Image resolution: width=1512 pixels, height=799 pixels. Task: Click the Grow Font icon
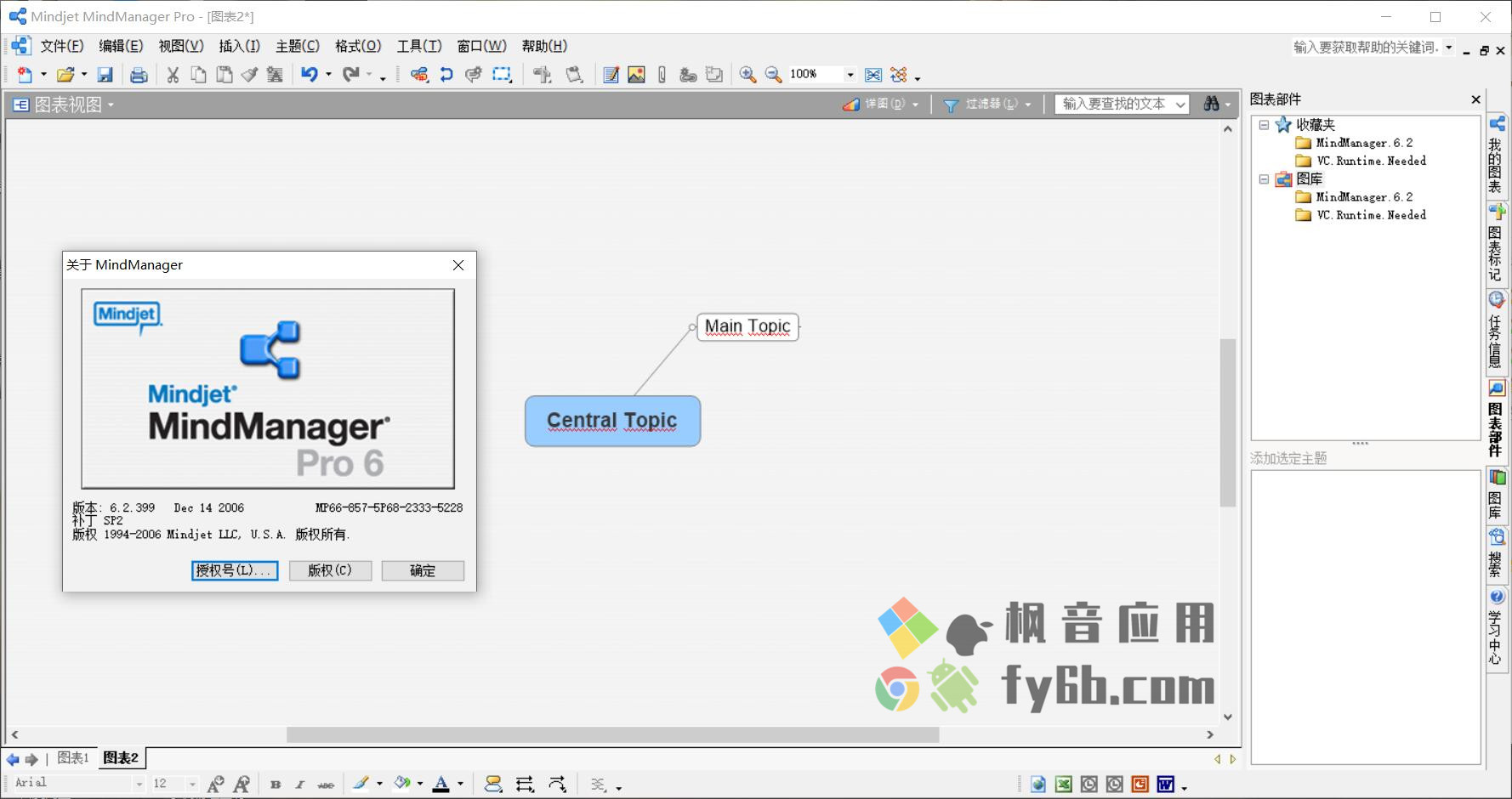click(216, 784)
